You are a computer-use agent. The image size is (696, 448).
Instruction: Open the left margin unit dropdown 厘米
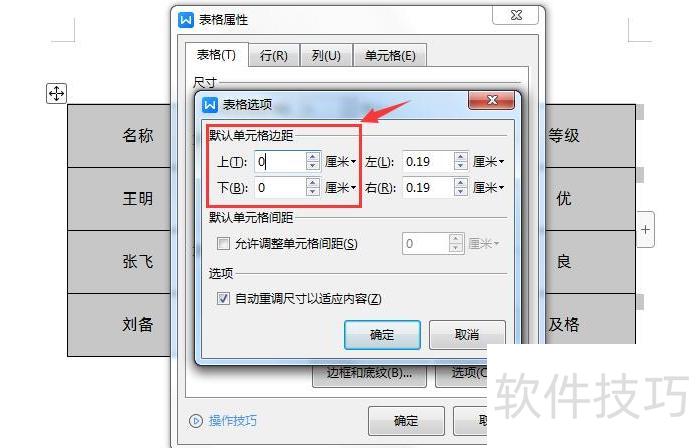[488, 162]
